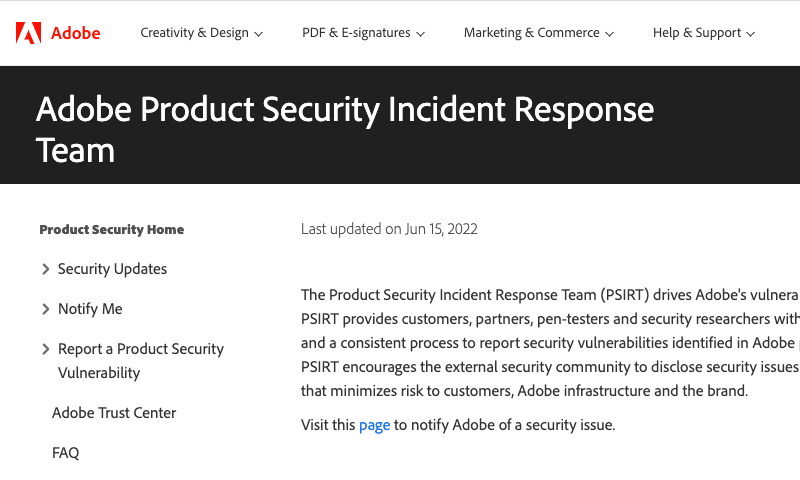The height and width of the screenshot is (480, 800).
Task: Open the Security Updates sidebar link
Action: (x=112, y=269)
